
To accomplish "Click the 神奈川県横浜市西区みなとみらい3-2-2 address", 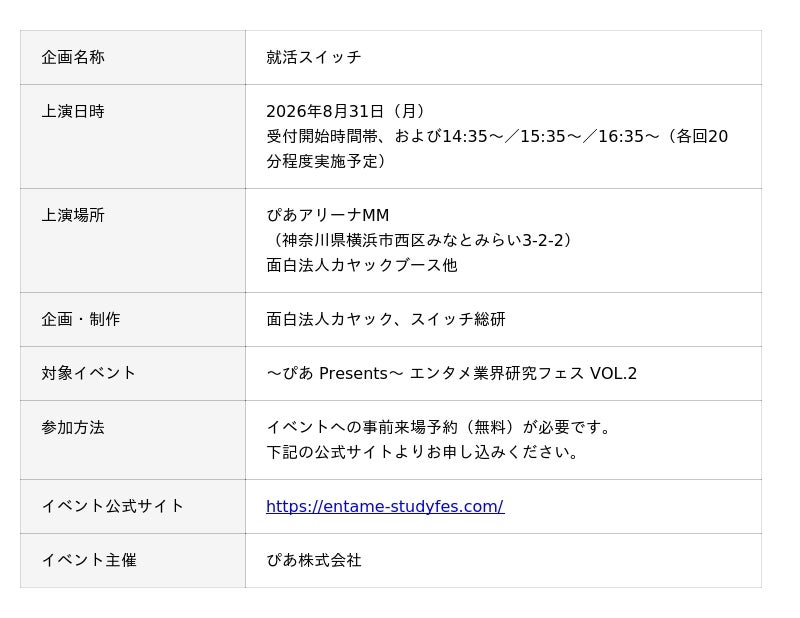I will pos(421,240).
